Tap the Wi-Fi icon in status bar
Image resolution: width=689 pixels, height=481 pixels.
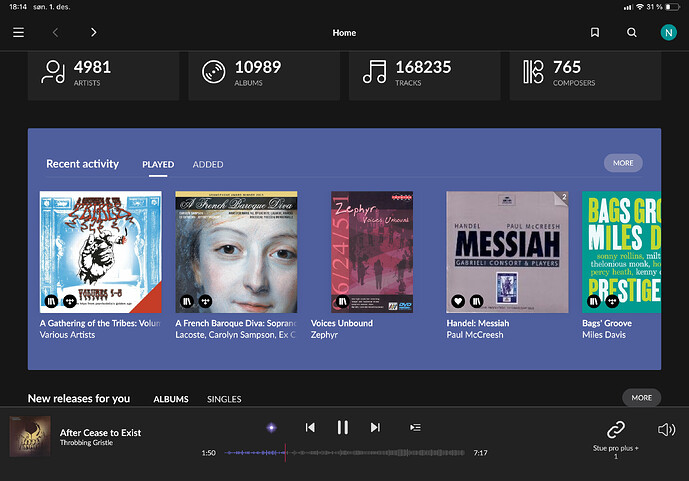click(x=640, y=7)
